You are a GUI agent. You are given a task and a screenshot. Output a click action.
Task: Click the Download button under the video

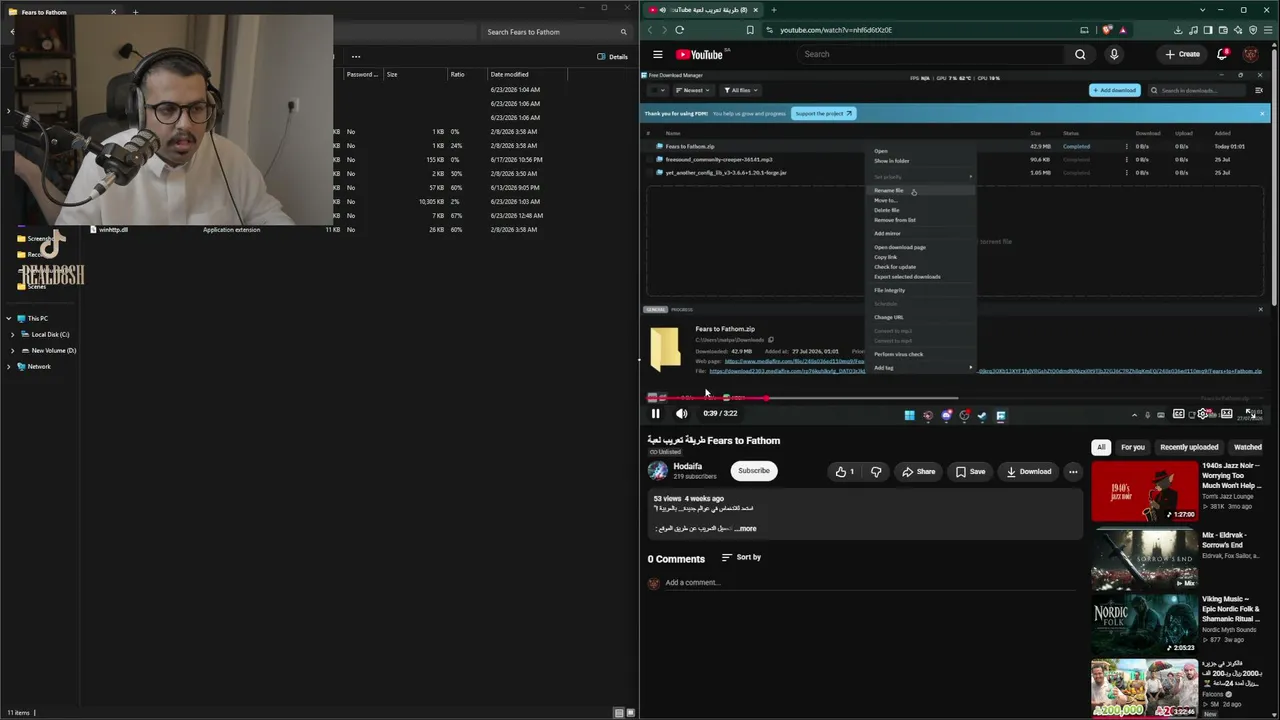[x=1028, y=472]
